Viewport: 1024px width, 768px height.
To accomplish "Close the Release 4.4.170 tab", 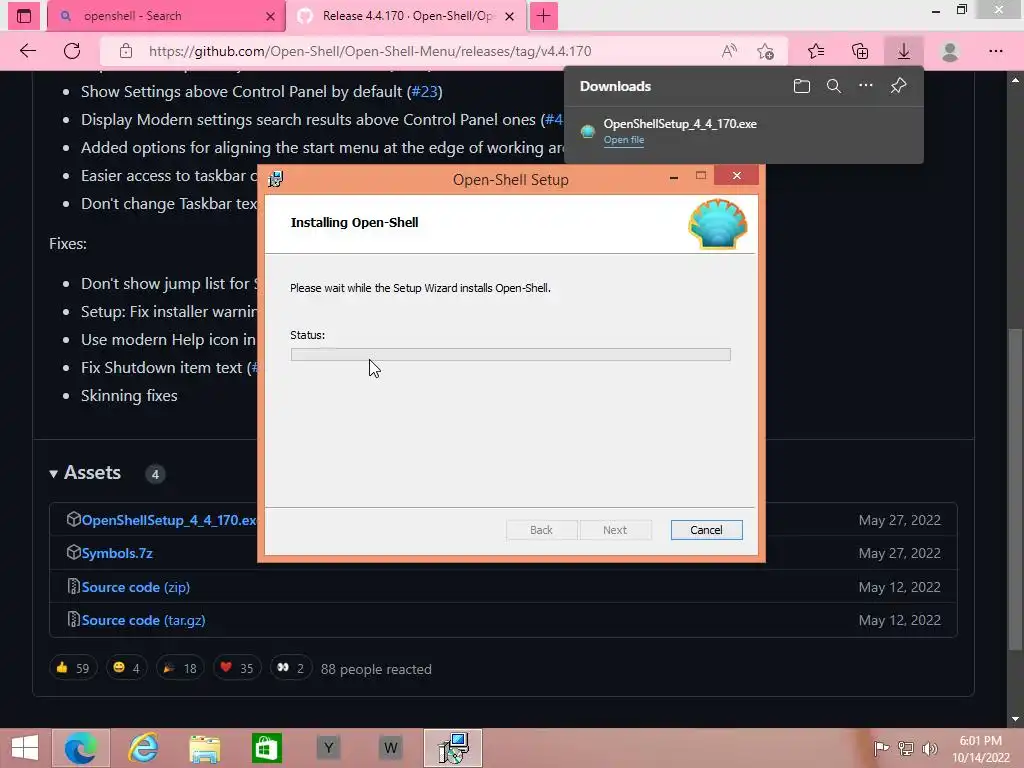I will [509, 16].
